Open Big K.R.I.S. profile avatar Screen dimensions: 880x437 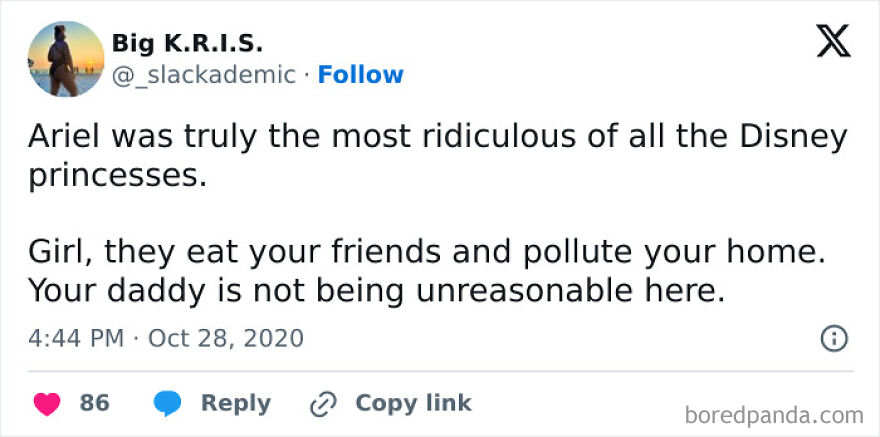[x=66, y=59]
